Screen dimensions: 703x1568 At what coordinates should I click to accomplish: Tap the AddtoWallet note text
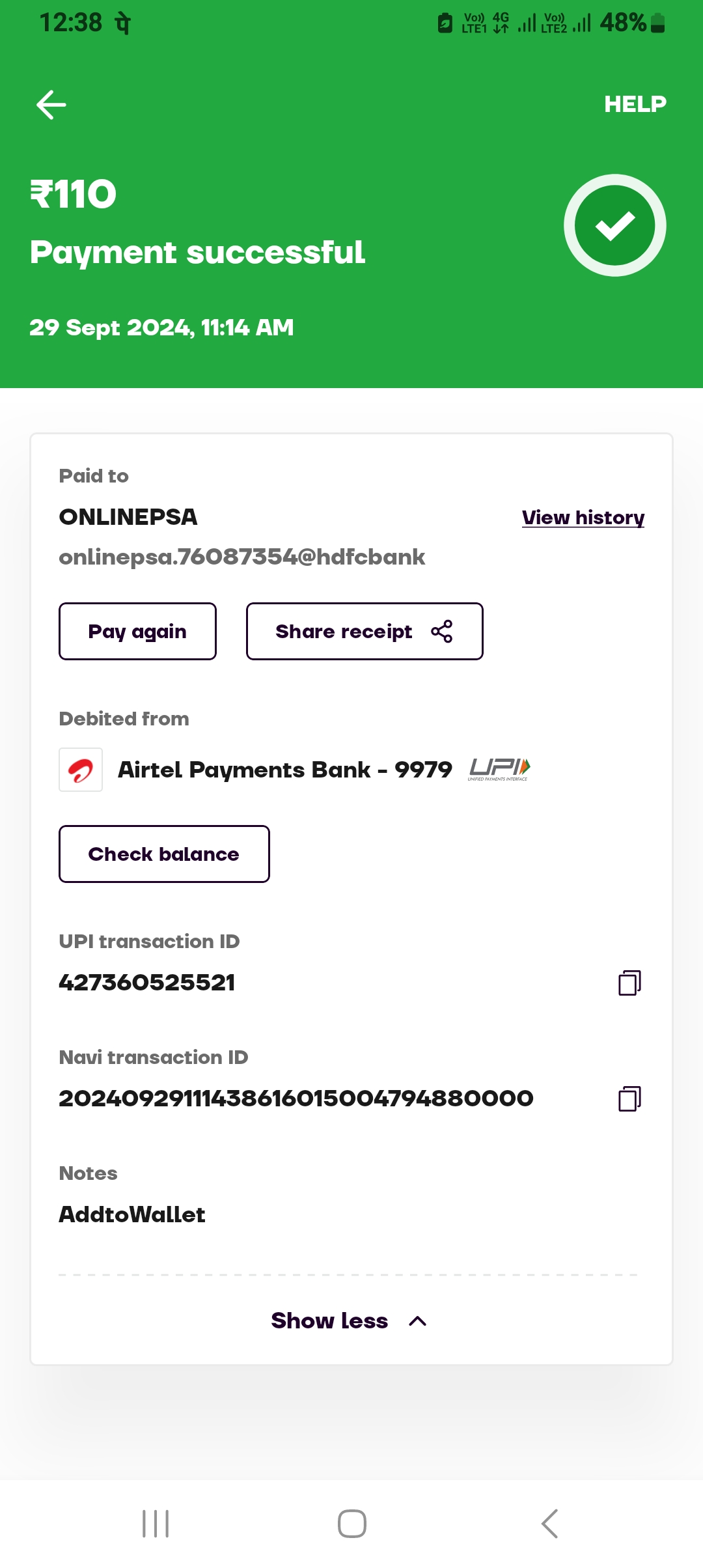pos(132,1215)
